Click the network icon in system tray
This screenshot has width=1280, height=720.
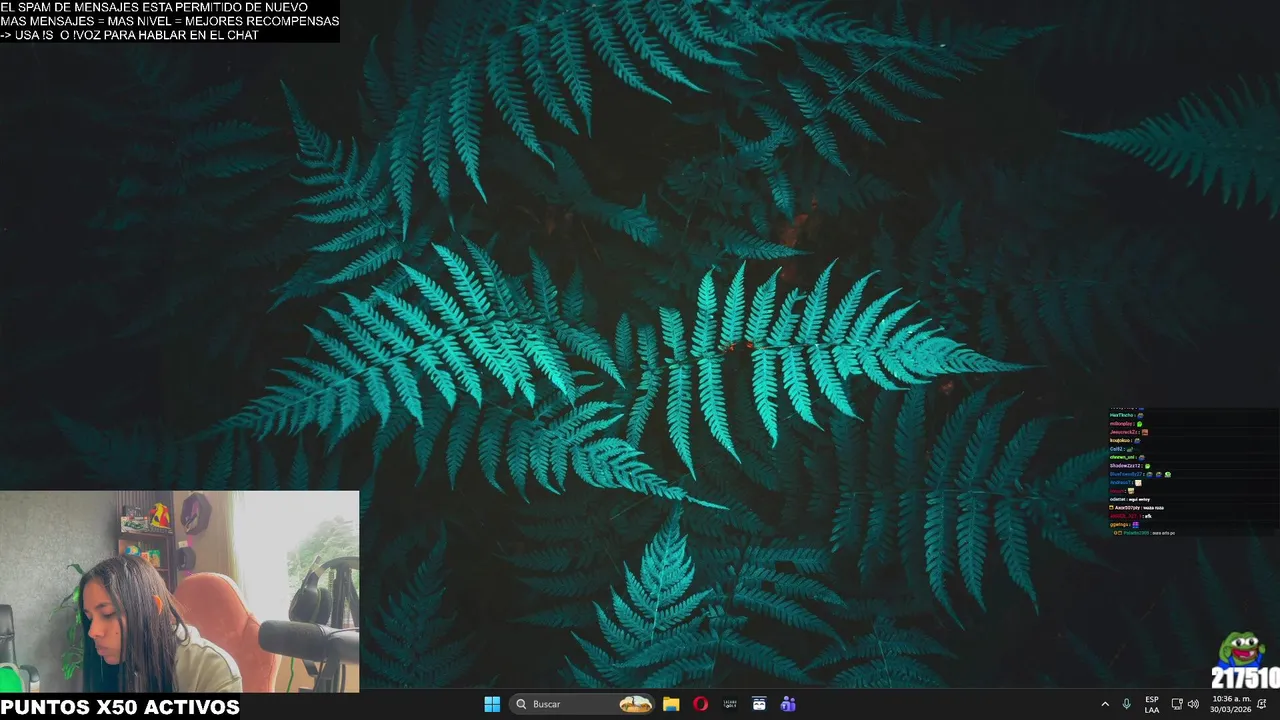click(x=1177, y=704)
